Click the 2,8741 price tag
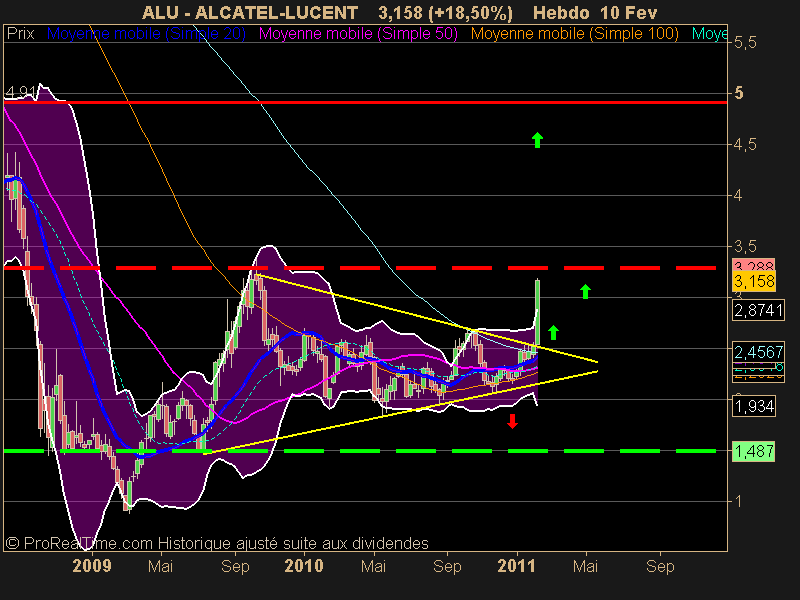Viewport: 800px width, 600px height. click(758, 310)
